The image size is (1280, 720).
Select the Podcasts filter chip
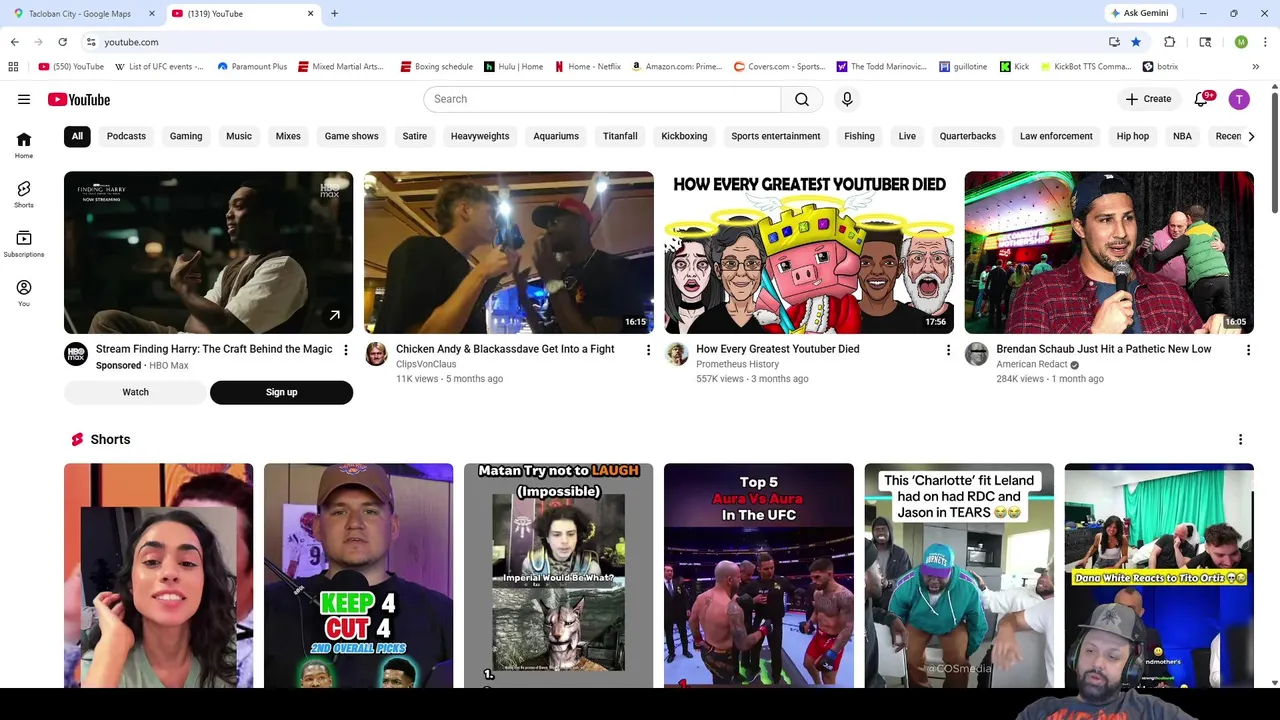(126, 136)
